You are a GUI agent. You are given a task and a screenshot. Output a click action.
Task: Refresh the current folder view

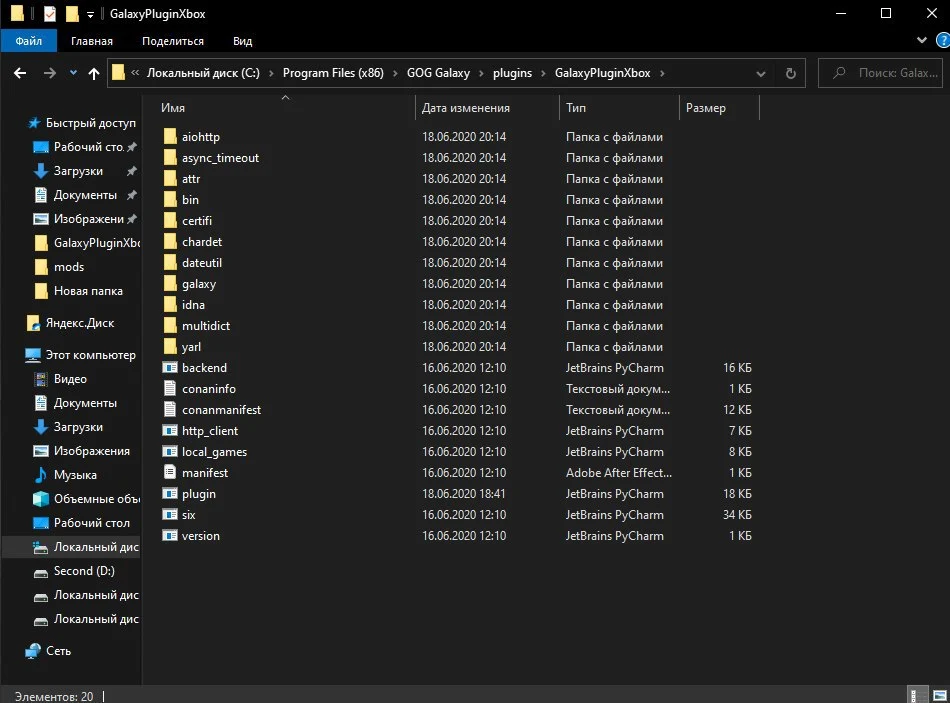[x=791, y=73]
